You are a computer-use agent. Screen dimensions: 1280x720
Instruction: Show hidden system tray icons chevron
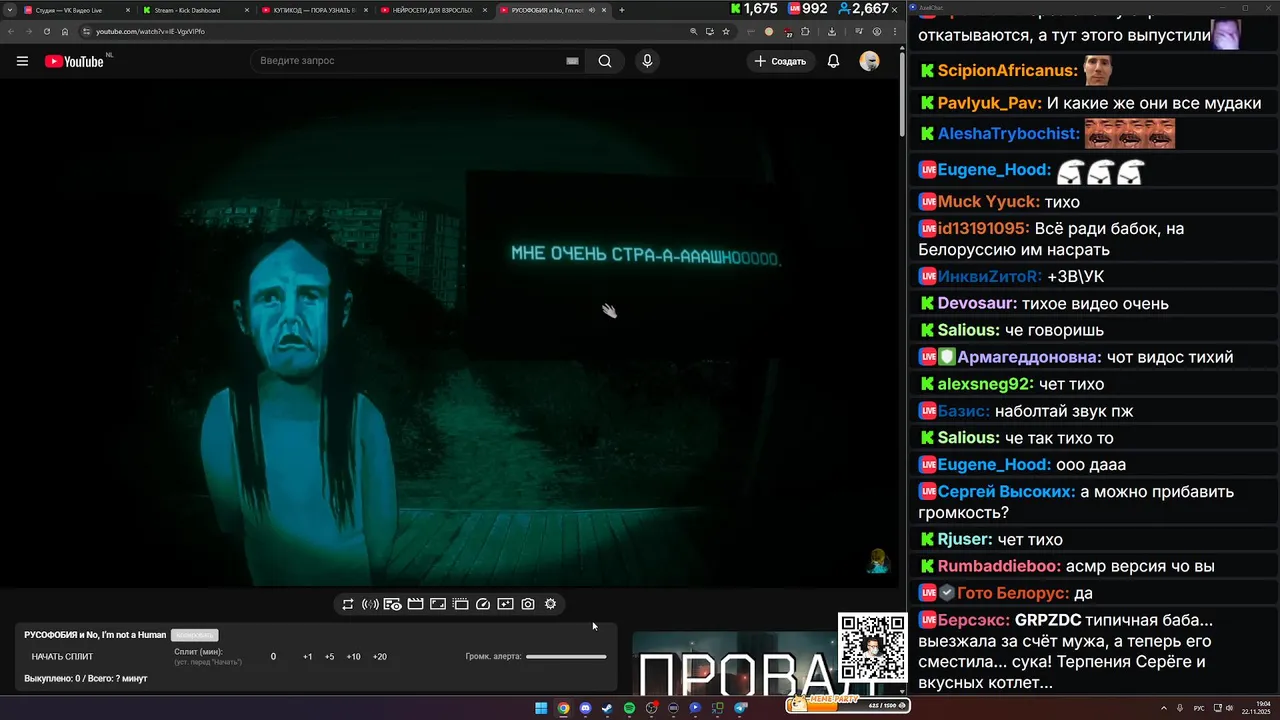coord(1164,708)
